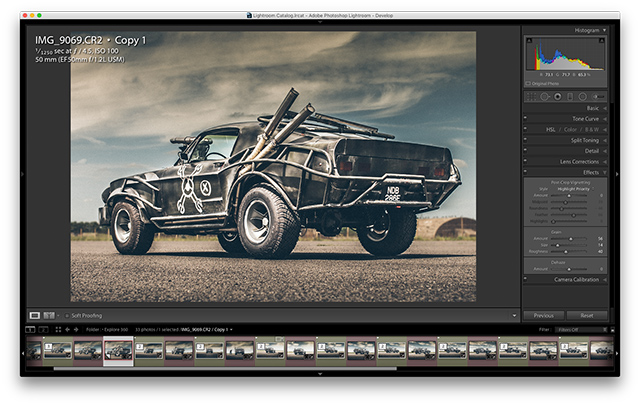640x405 pixels.
Task: Open the Grid view from filmstrip bar
Action: [x=56, y=328]
